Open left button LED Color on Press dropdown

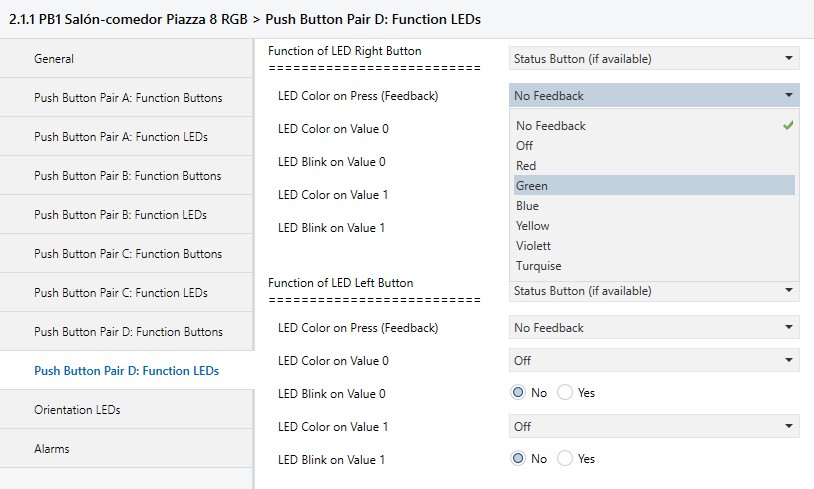(654, 327)
